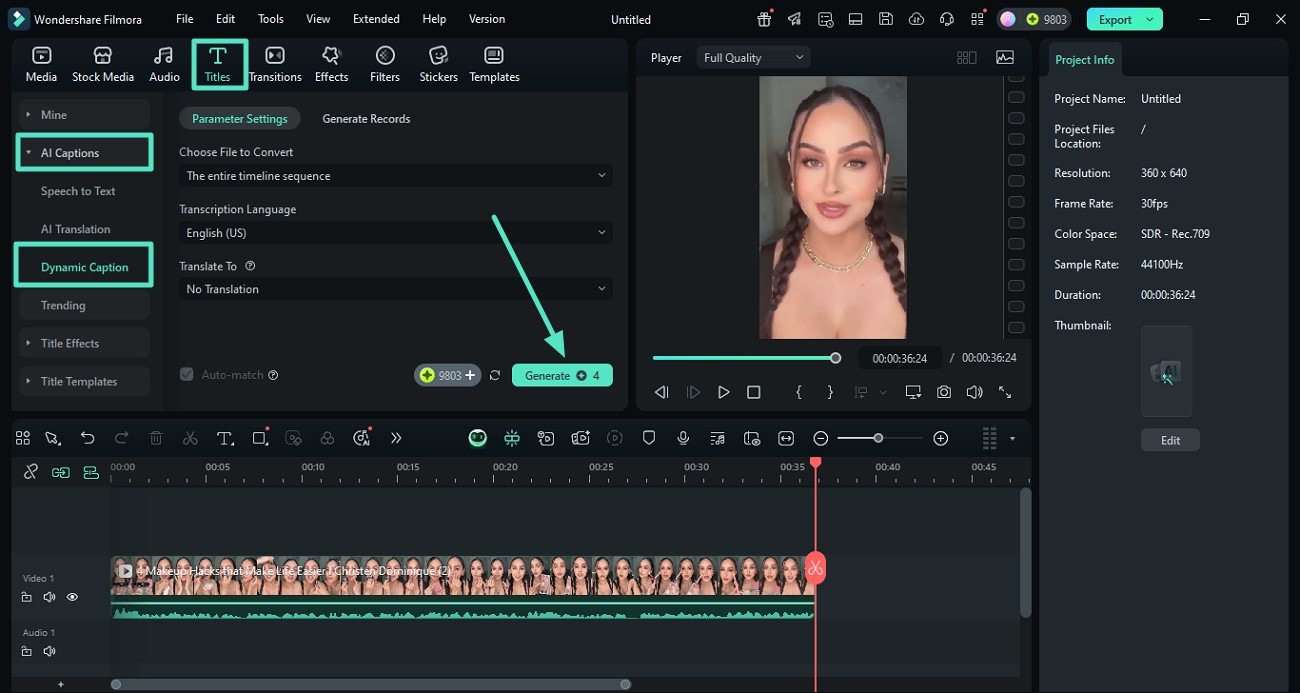Mute the Audio 1 track
Viewport: 1300px width, 693px height.
tap(49, 651)
